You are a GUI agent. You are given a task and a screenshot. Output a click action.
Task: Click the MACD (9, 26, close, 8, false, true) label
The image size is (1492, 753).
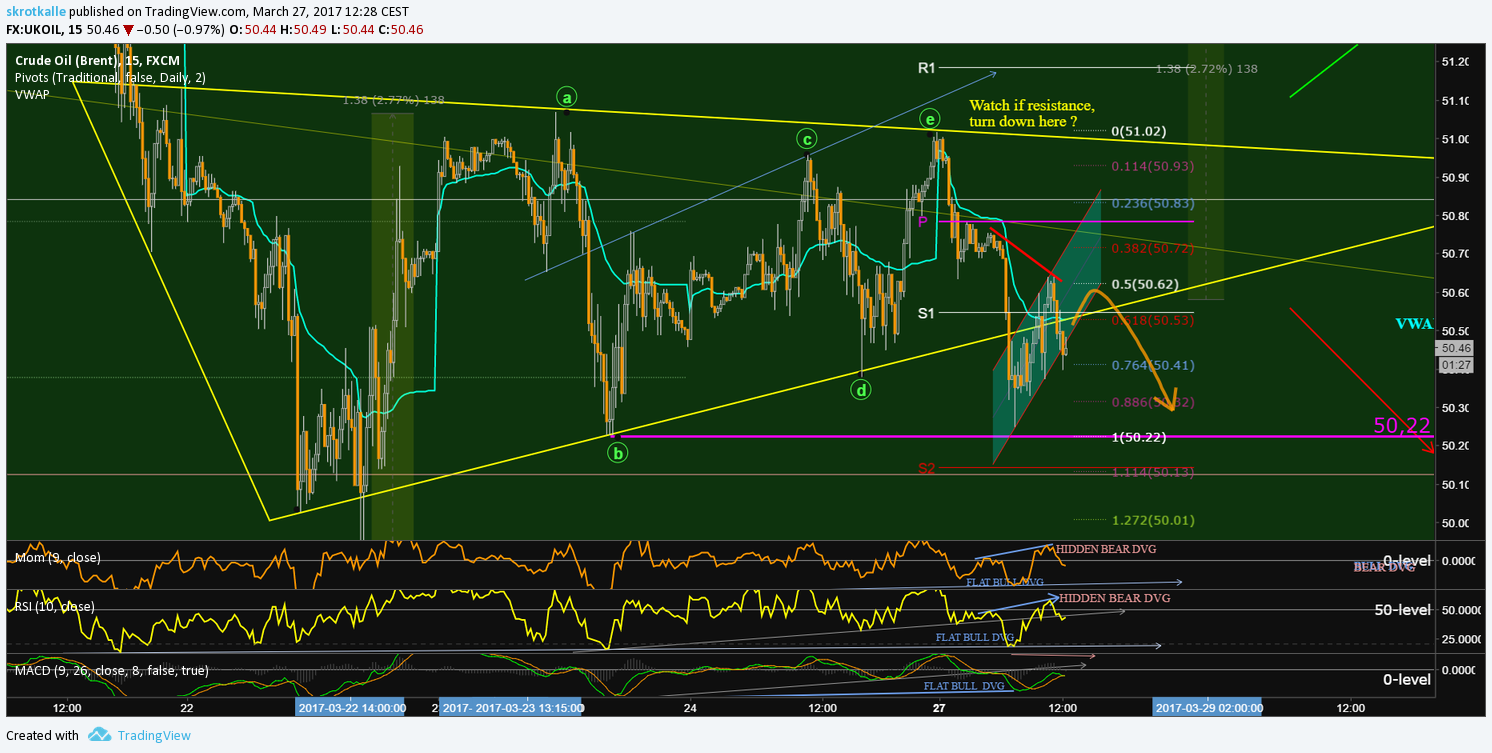point(112,670)
